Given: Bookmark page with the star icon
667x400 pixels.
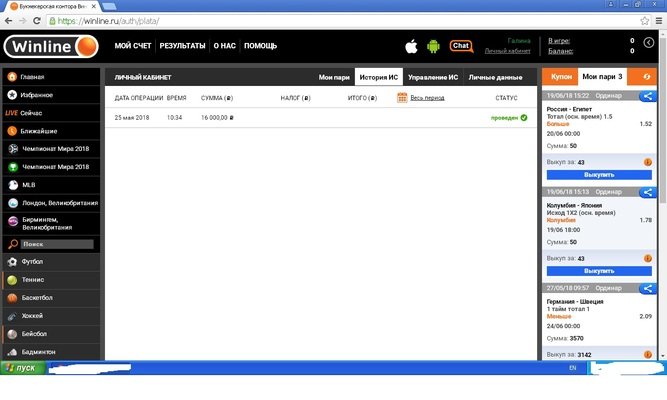Looking at the screenshot, I should tap(642, 20).
